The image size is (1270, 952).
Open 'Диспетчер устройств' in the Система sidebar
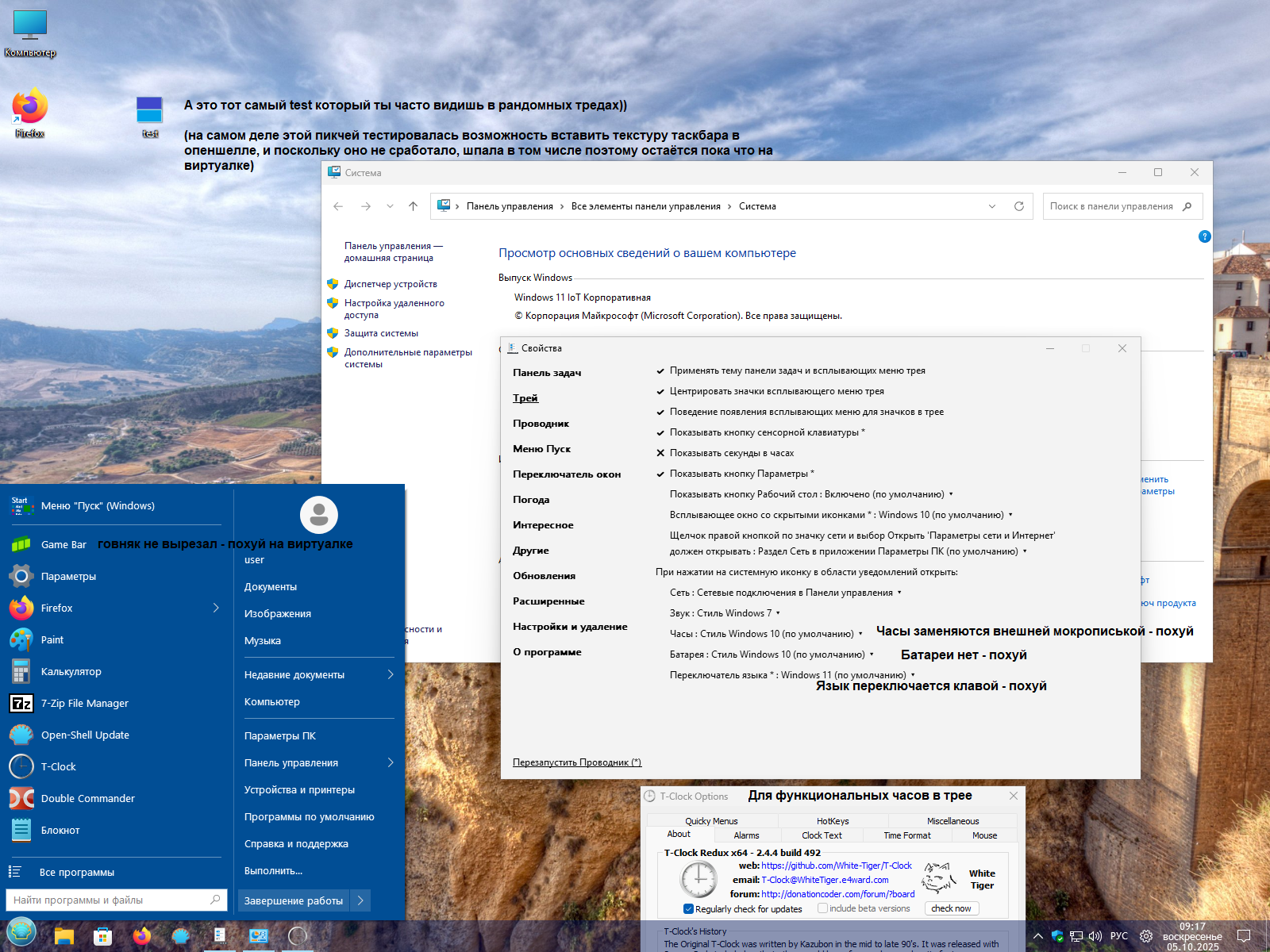[391, 284]
